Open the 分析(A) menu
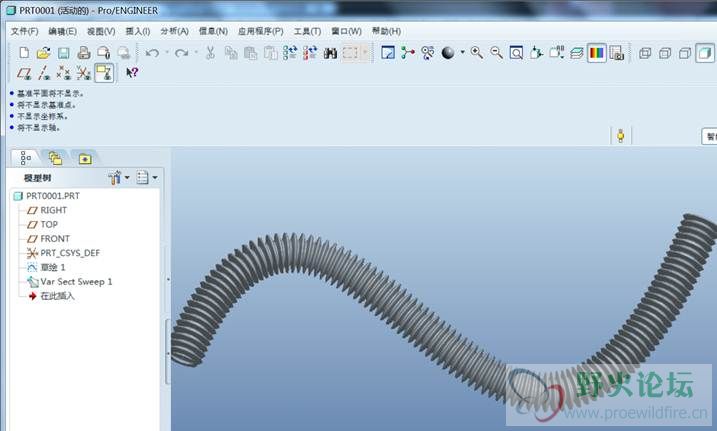Viewport: 717px width, 431px height. point(175,31)
